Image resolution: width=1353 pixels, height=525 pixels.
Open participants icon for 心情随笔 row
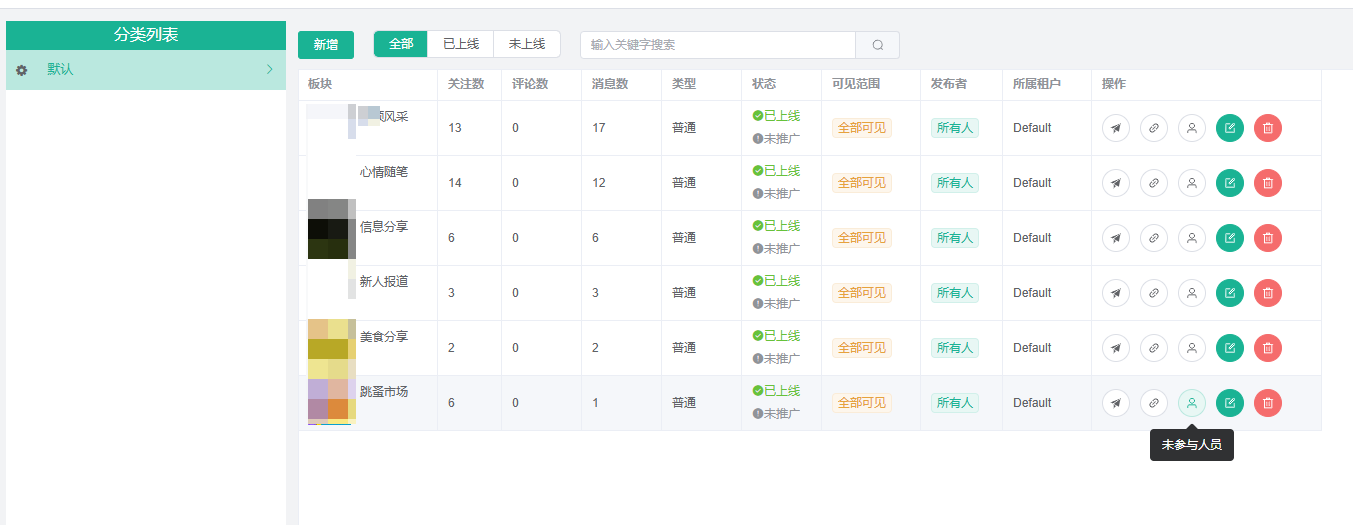click(x=1192, y=183)
